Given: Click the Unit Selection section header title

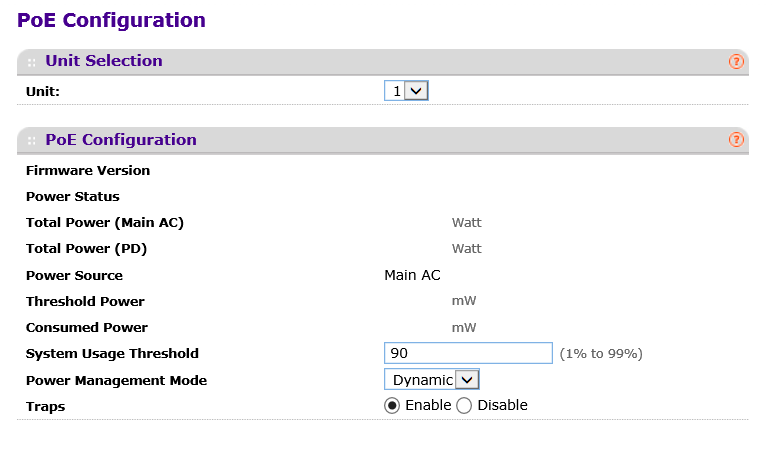Looking at the screenshot, I should coord(104,61).
